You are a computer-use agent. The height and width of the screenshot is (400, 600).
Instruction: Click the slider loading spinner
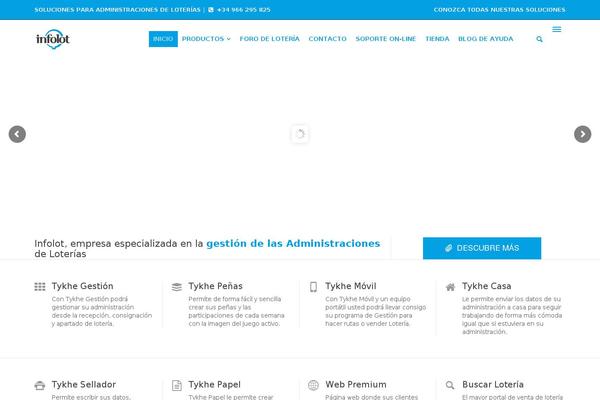click(x=300, y=134)
